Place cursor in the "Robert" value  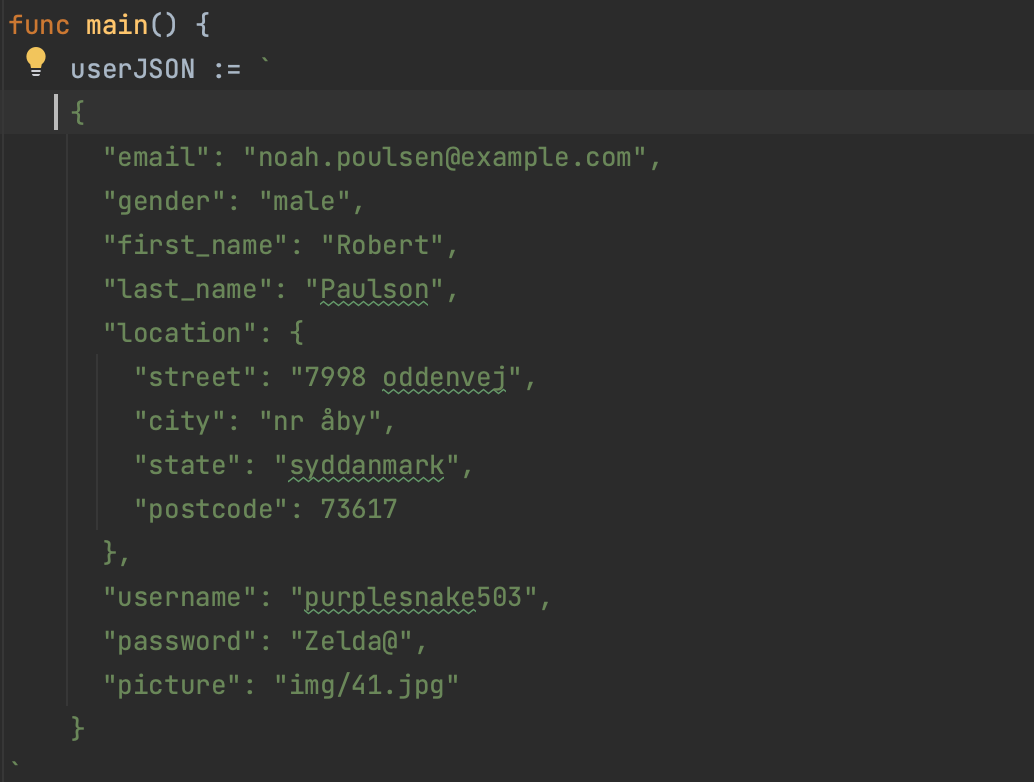(x=382, y=245)
